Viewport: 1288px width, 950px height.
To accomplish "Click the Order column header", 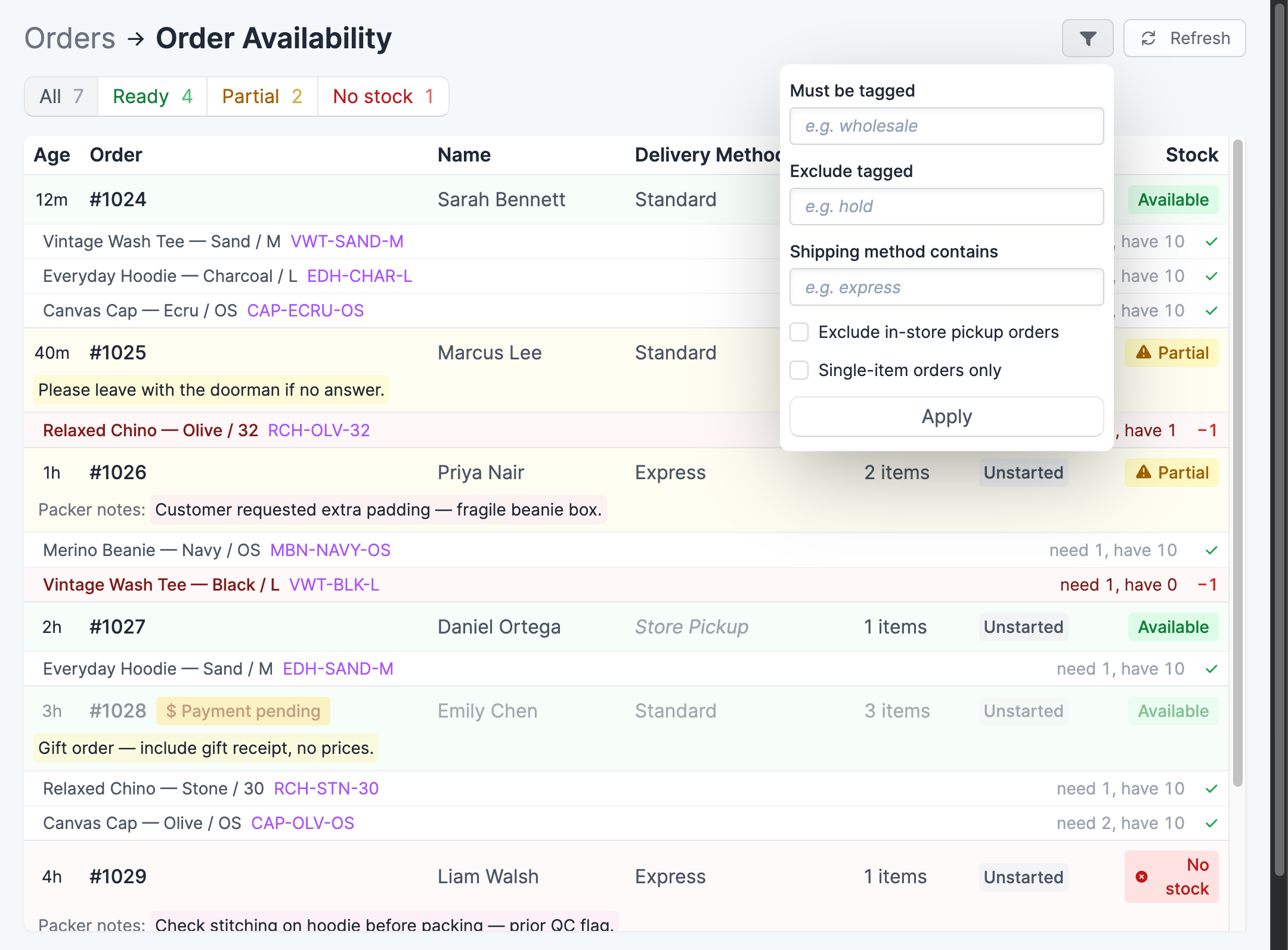I will coord(116,155).
